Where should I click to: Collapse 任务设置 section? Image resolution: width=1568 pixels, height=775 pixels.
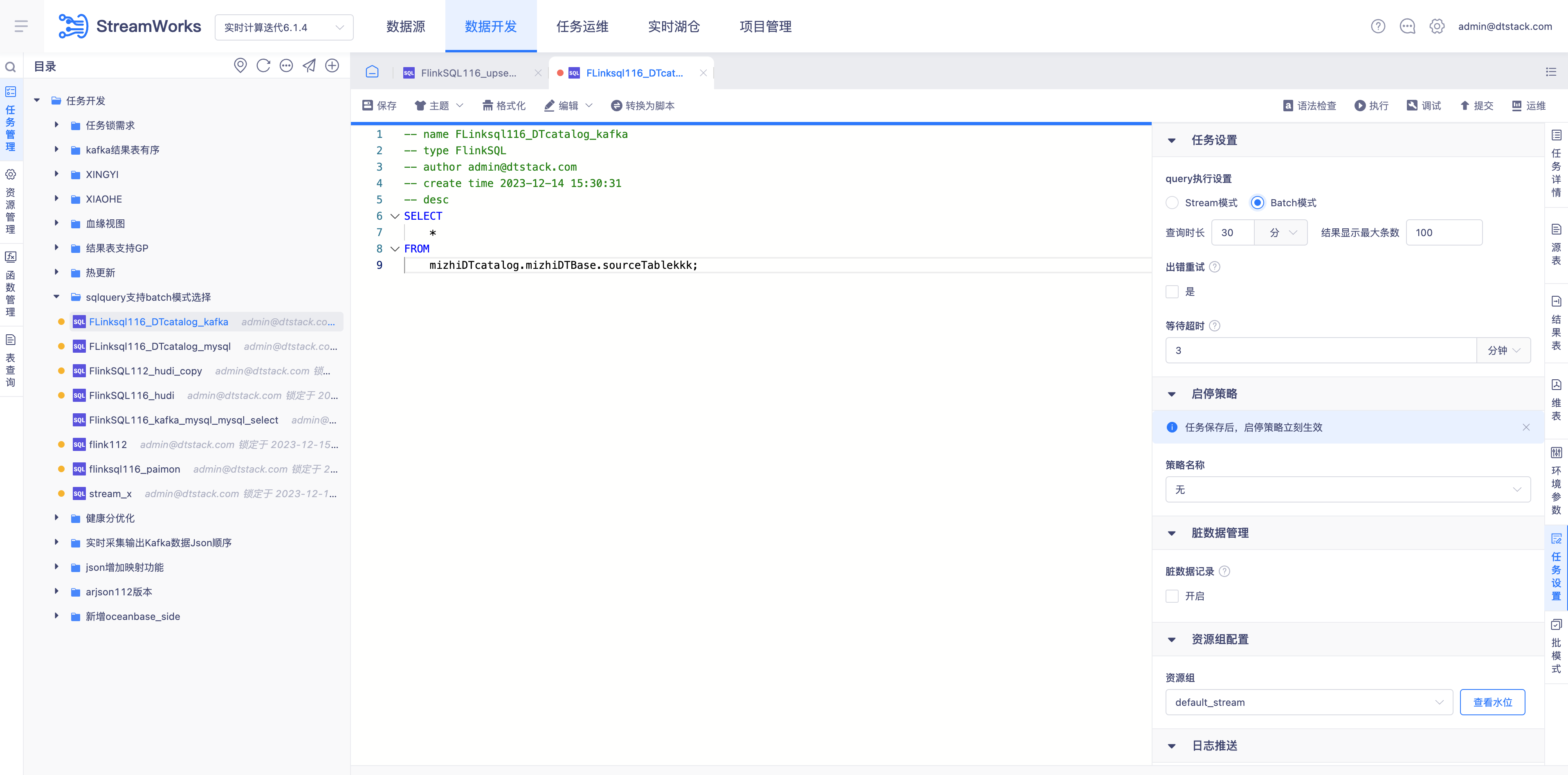(x=1171, y=140)
